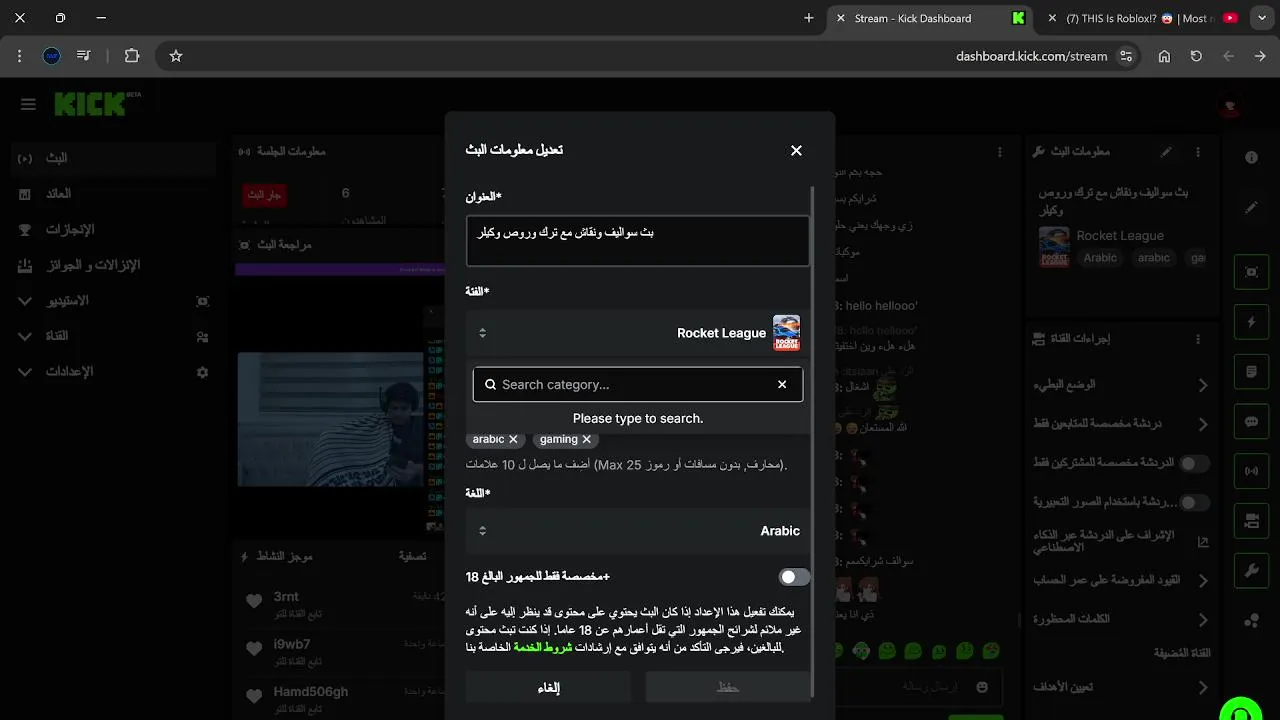Clear the category search with the X icon
1280x720 pixels.
tap(782, 384)
